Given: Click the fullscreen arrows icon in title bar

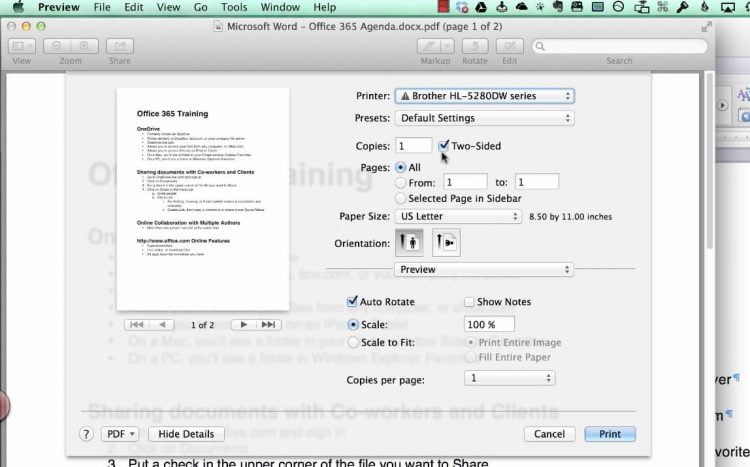Looking at the screenshot, I should coord(706,27).
